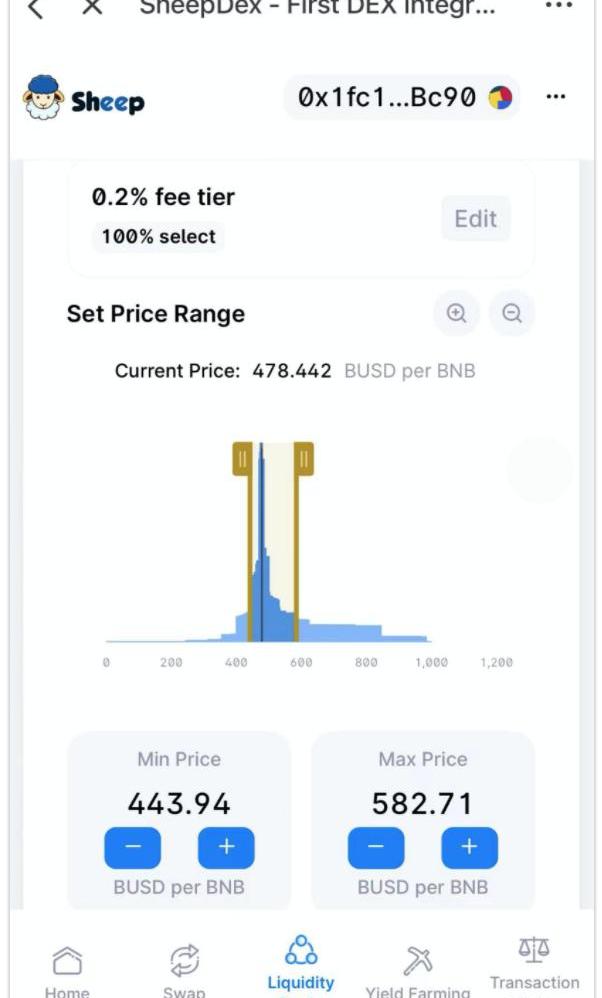602x998 pixels.
Task: Open the Yield Farming tab
Action: (417, 968)
